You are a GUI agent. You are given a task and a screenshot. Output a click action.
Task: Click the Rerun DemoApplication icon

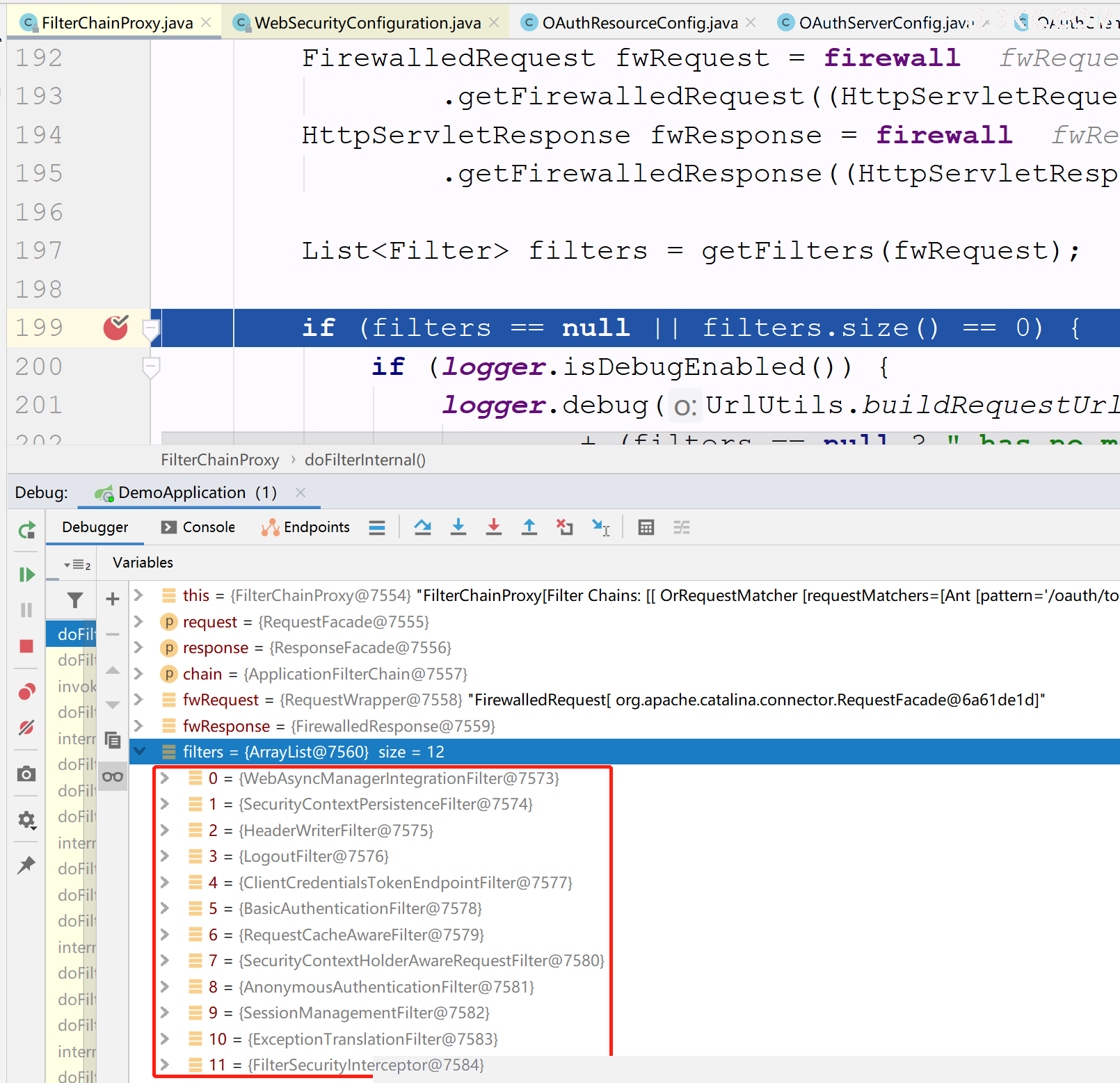(x=26, y=531)
